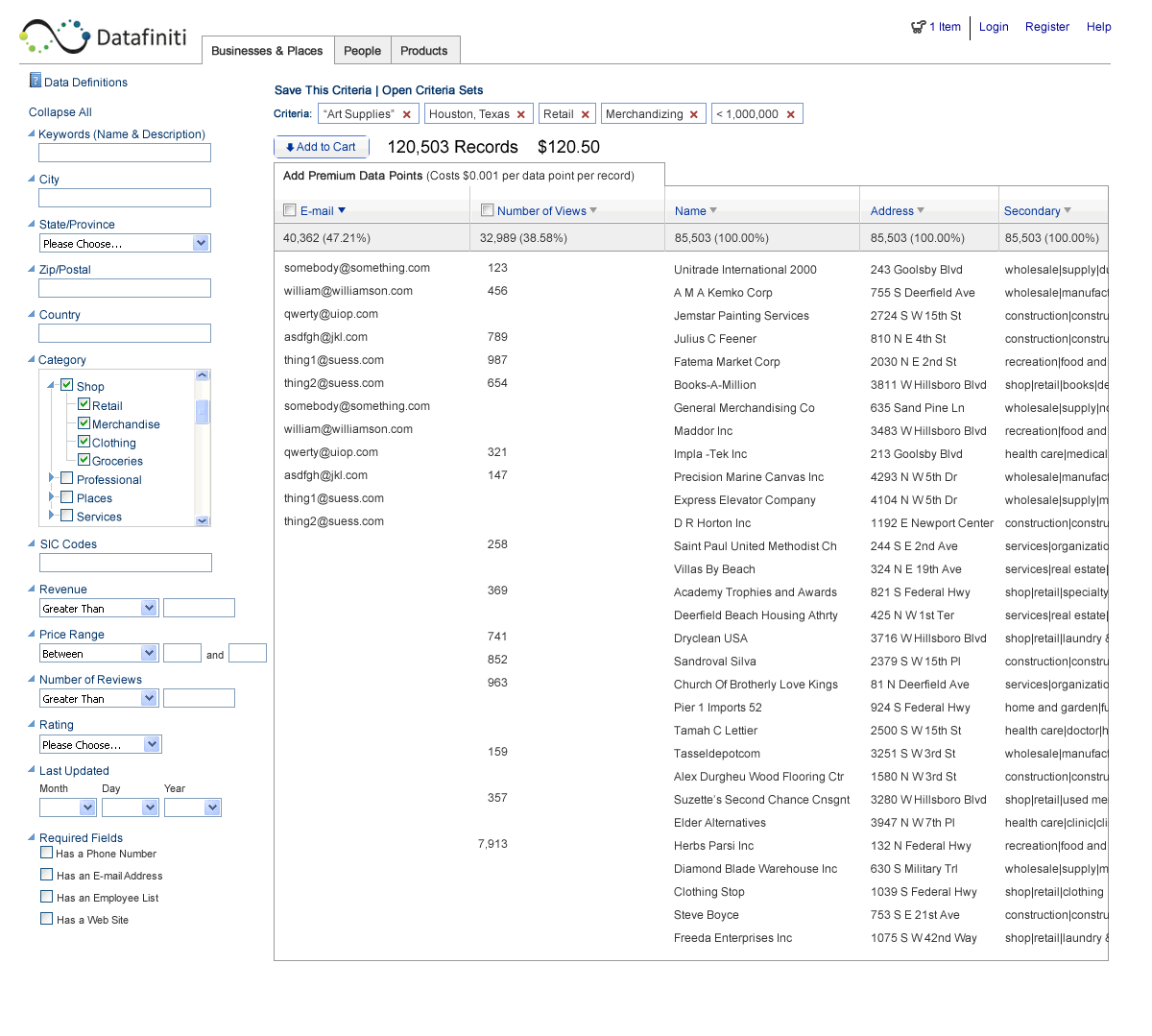Image resolution: width=1152 pixels, height=1036 pixels.
Task: Collapse the Last Updated section triangle
Action: (x=32, y=770)
